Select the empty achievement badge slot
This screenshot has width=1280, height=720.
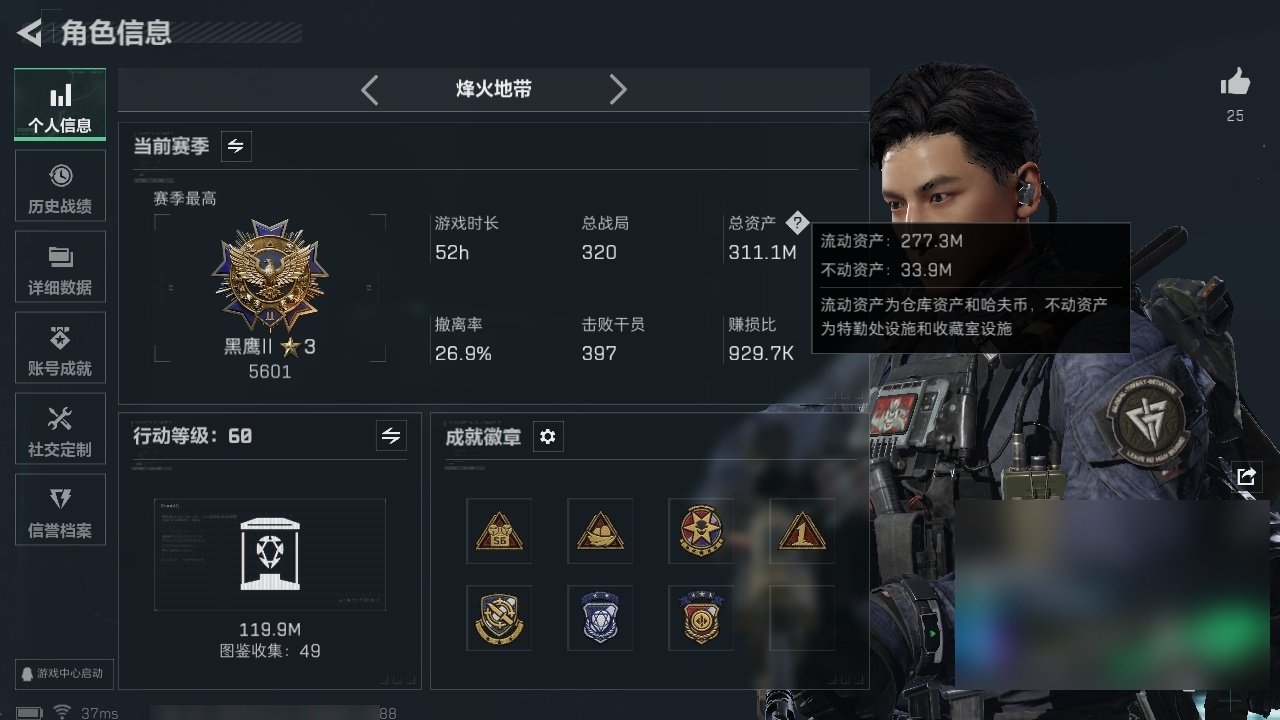802,618
